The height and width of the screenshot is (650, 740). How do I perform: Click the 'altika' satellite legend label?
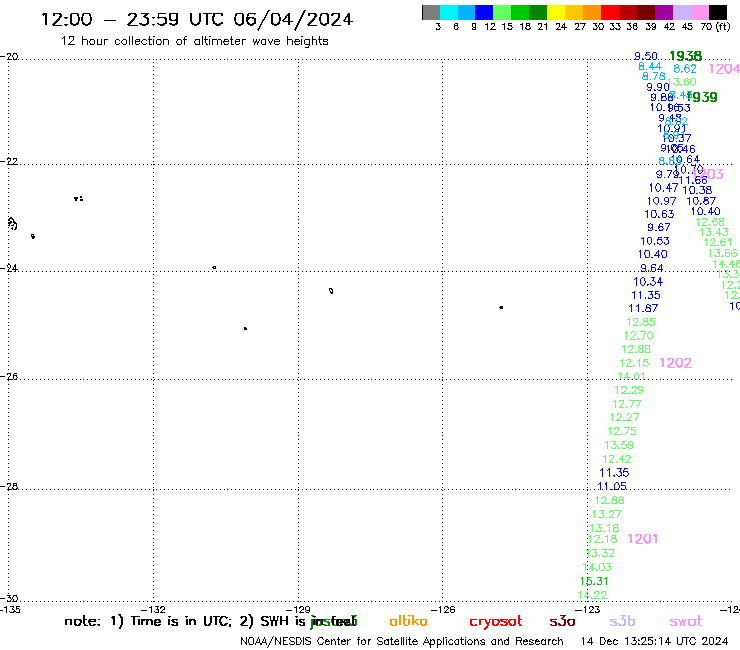(x=408, y=621)
